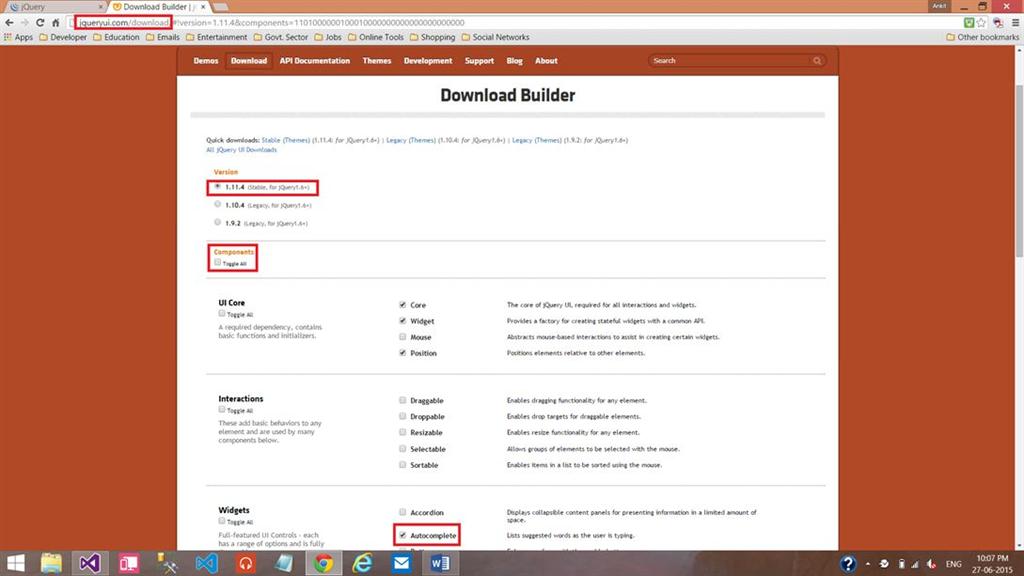Check the Sortable checkbox
The height and width of the screenshot is (576, 1024).
coord(402,464)
